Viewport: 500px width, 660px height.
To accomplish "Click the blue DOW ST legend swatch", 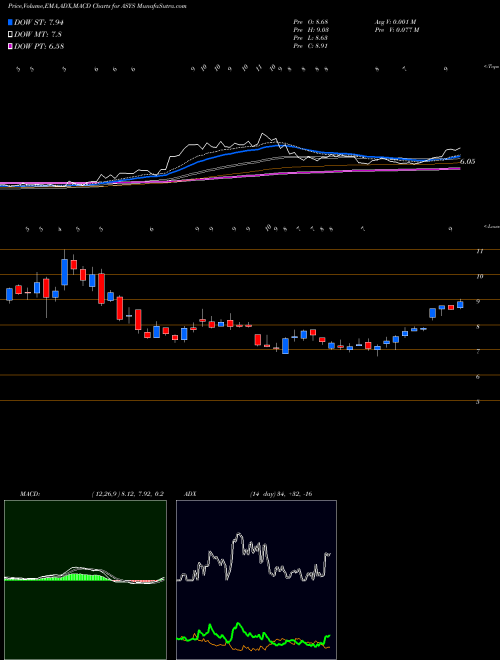I will (x=10, y=22).
